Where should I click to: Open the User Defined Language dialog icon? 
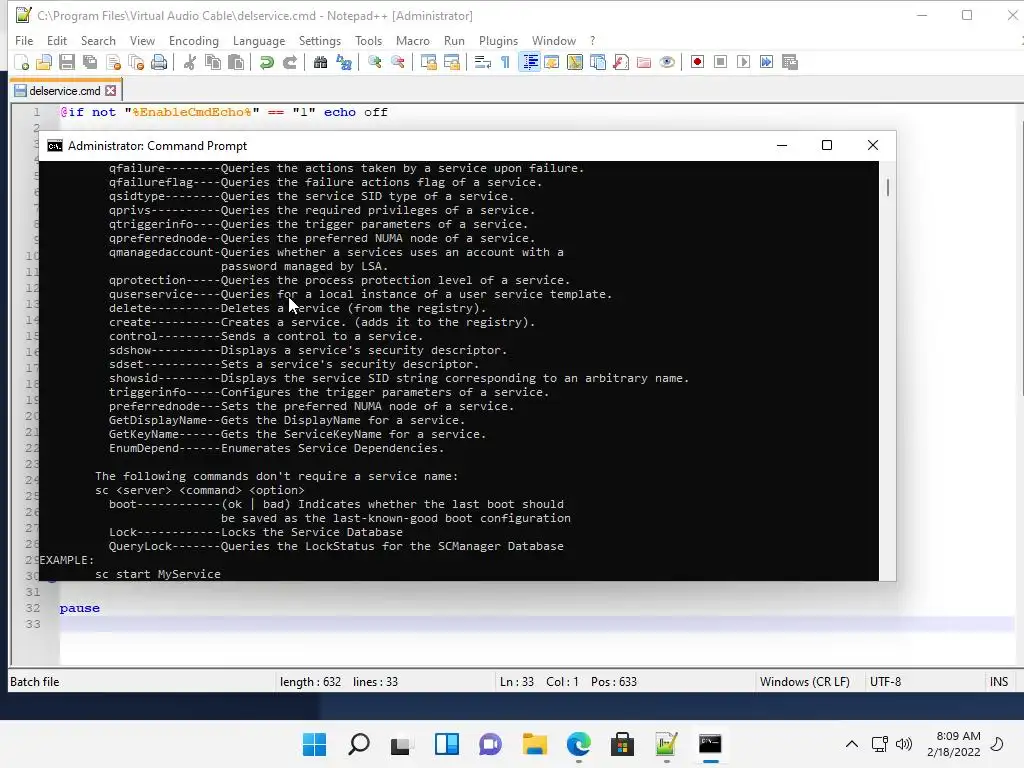(552, 62)
